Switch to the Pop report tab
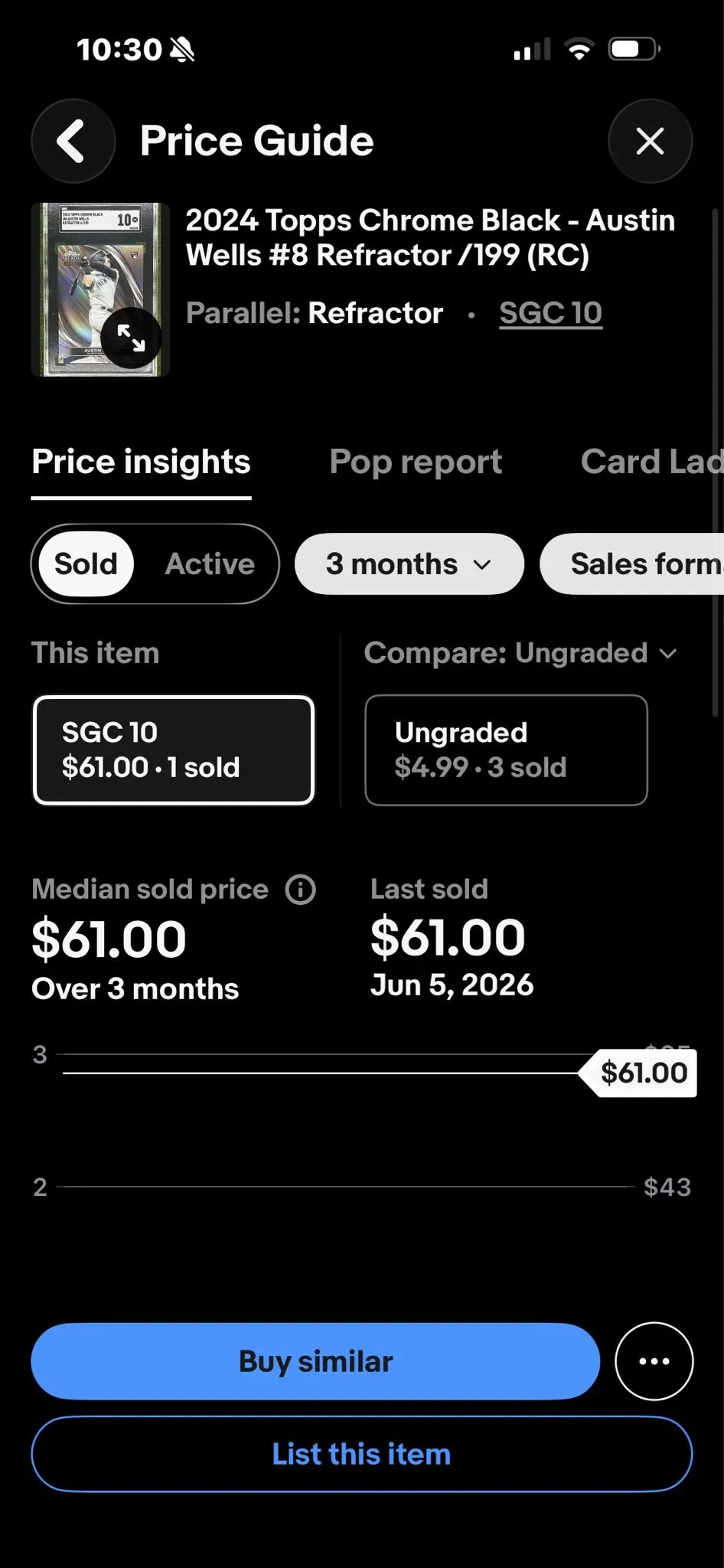Screen dimensions: 724x1568 (x=416, y=462)
